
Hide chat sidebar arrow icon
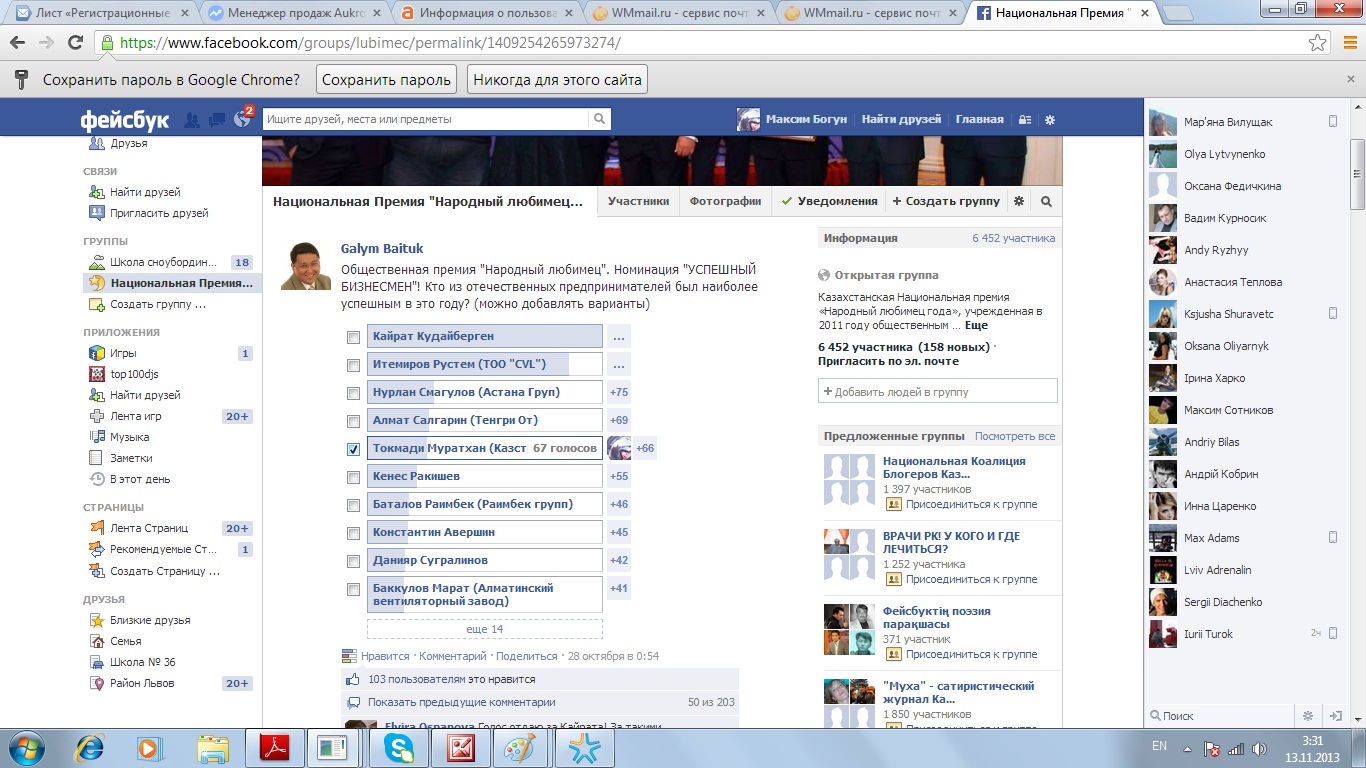1335,716
